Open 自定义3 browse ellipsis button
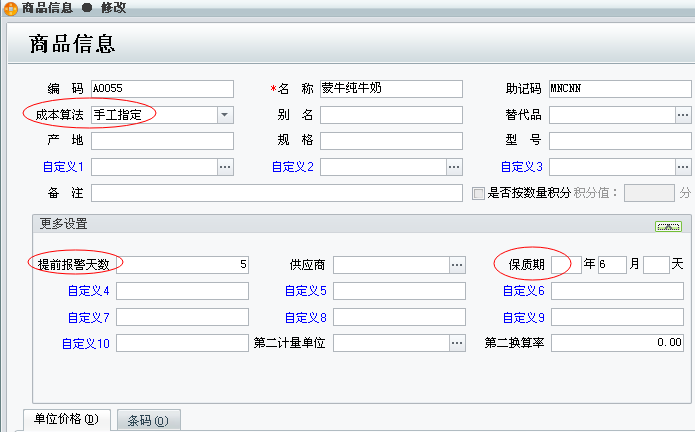The width and height of the screenshot is (695, 432). pos(683,167)
